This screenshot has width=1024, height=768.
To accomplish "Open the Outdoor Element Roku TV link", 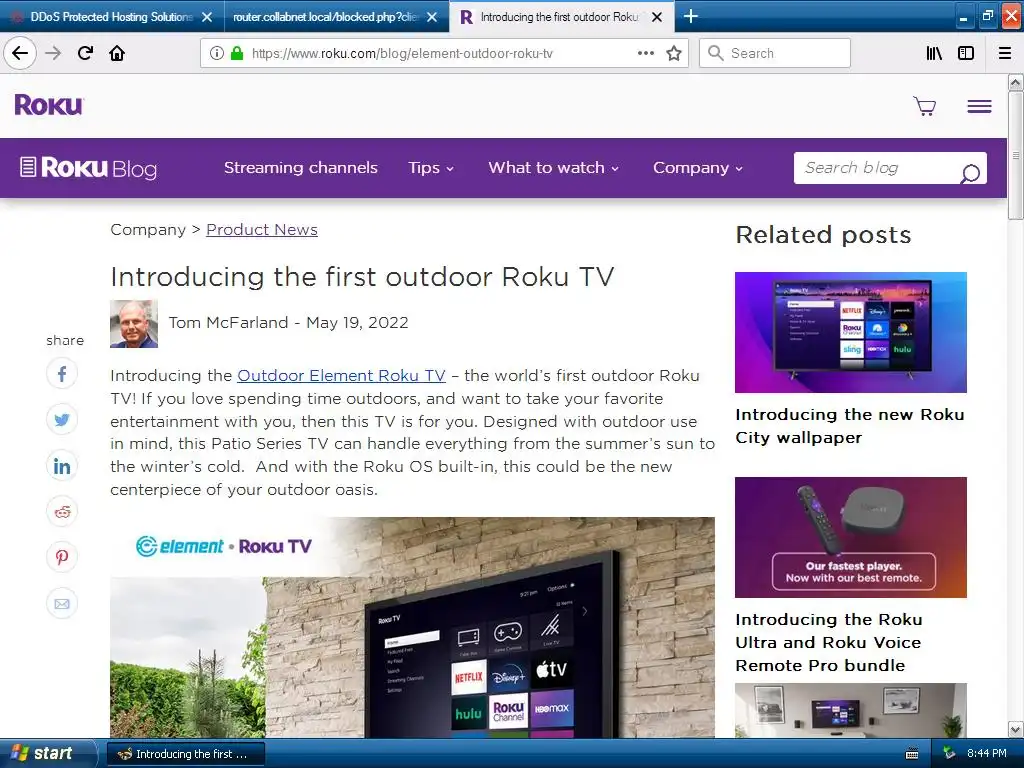I will coord(341,376).
